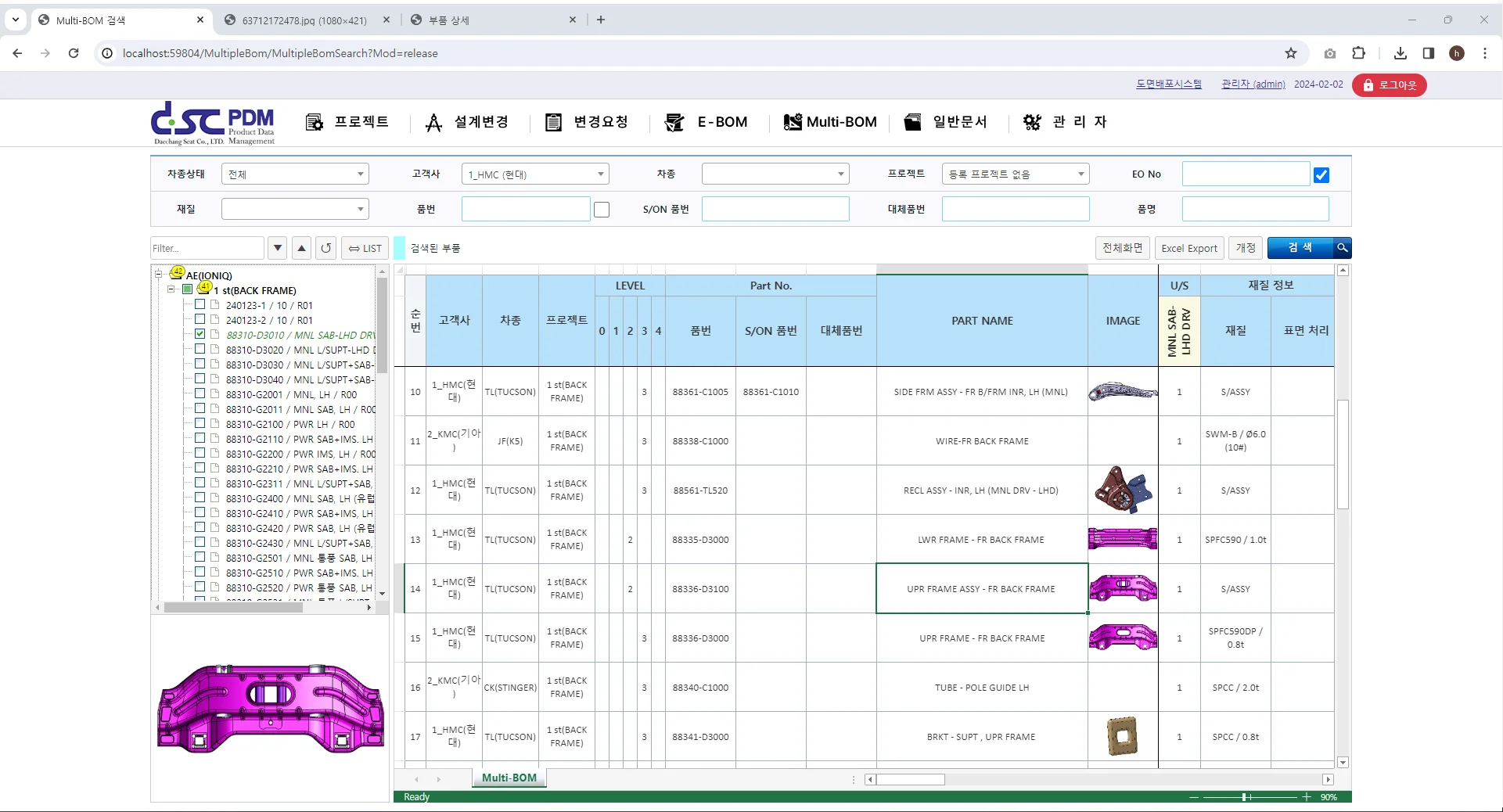Open the 변경요청 menu
Image resolution: width=1503 pixels, height=812 pixels.
[x=587, y=122]
